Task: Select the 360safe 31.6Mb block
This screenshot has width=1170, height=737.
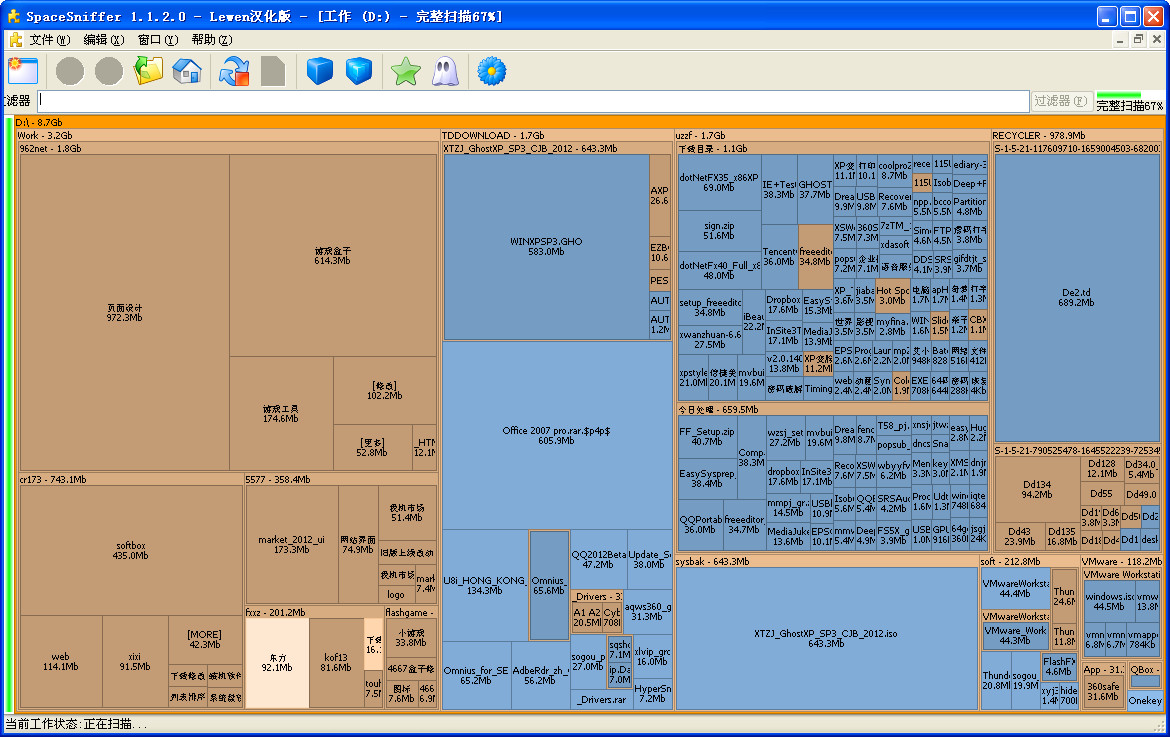Action: pos(1103,691)
